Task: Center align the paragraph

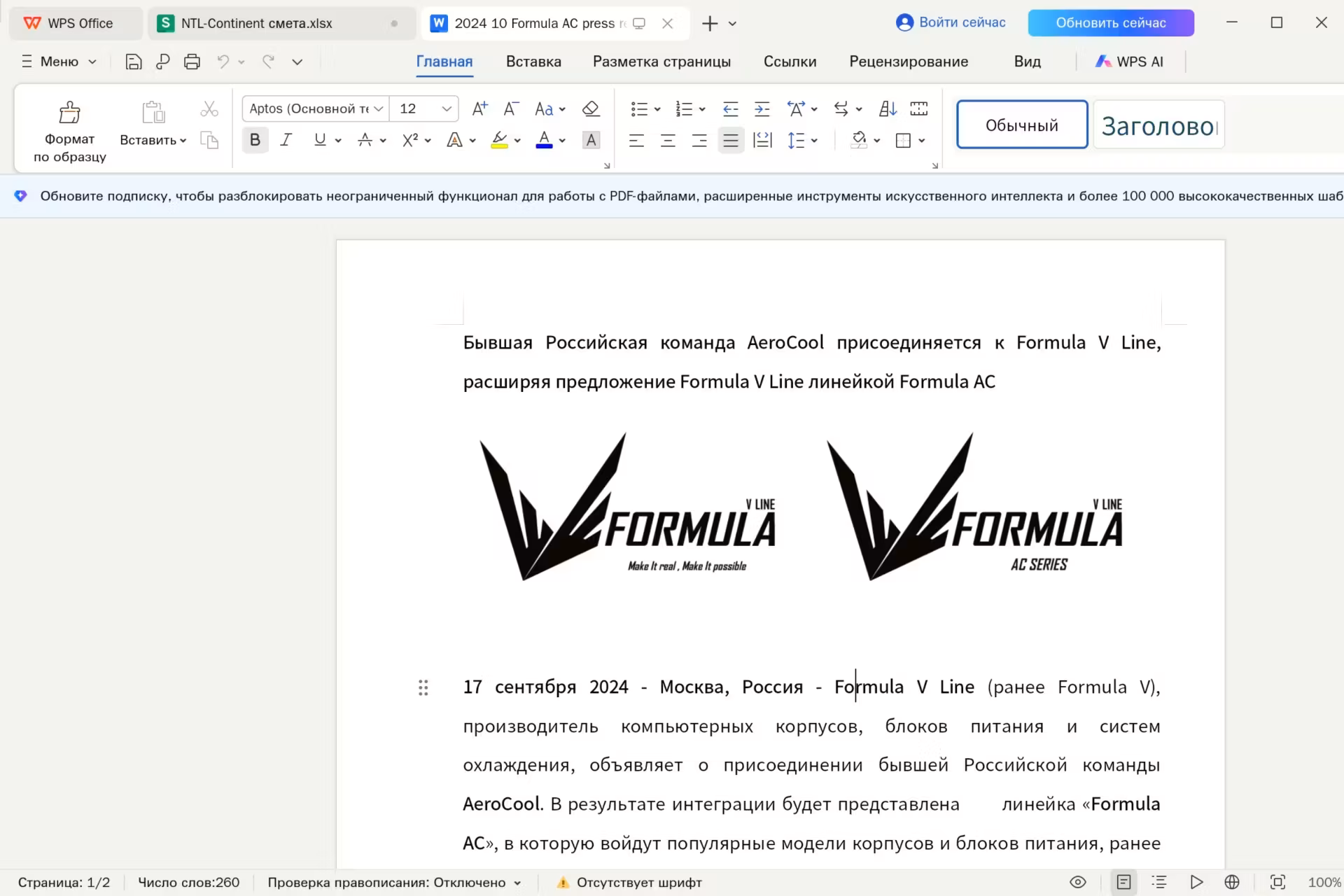Action: pyautogui.click(x=668, y=140)
